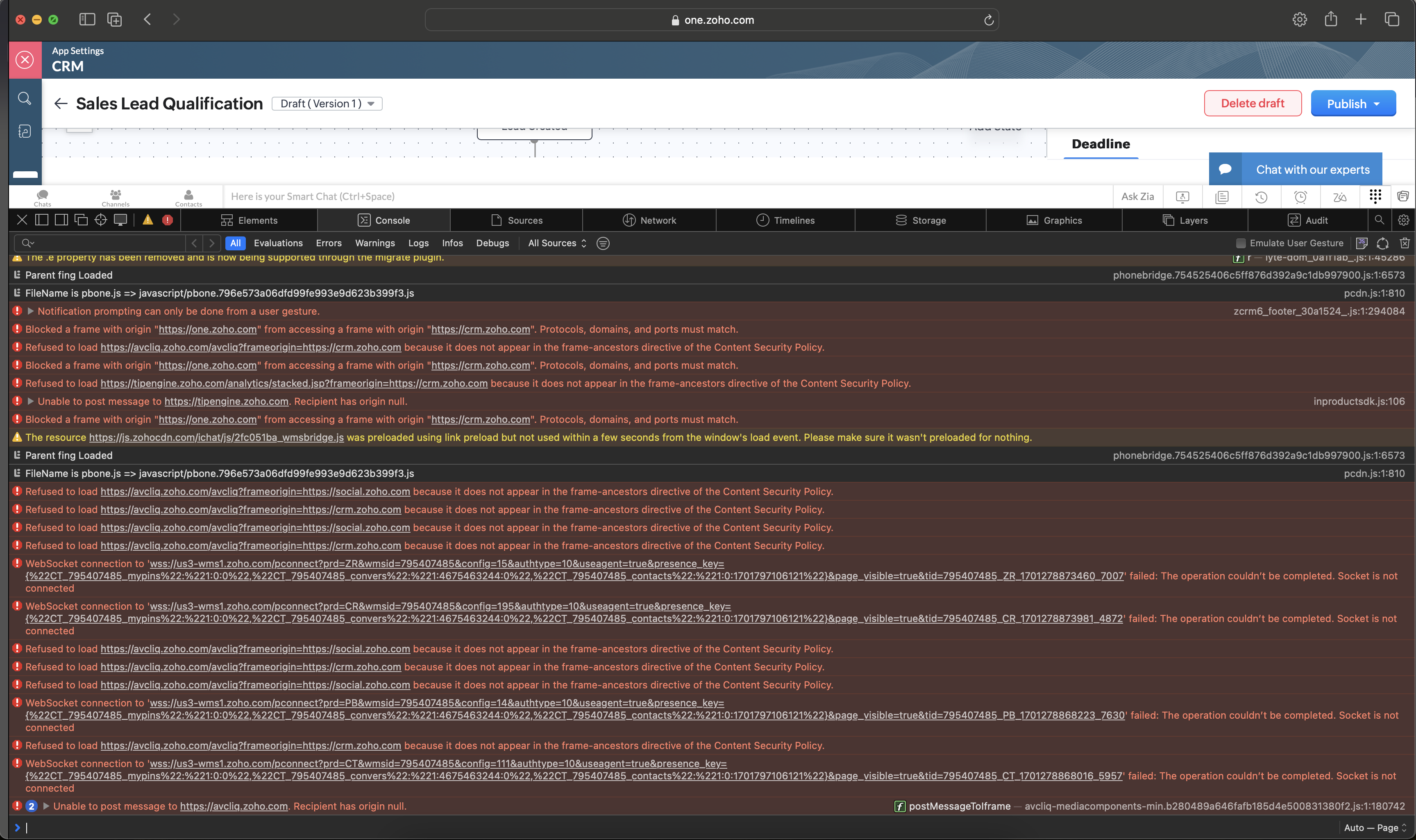Open the Draft (Version 1) dropdown
1416x840 pixels.
327,104
